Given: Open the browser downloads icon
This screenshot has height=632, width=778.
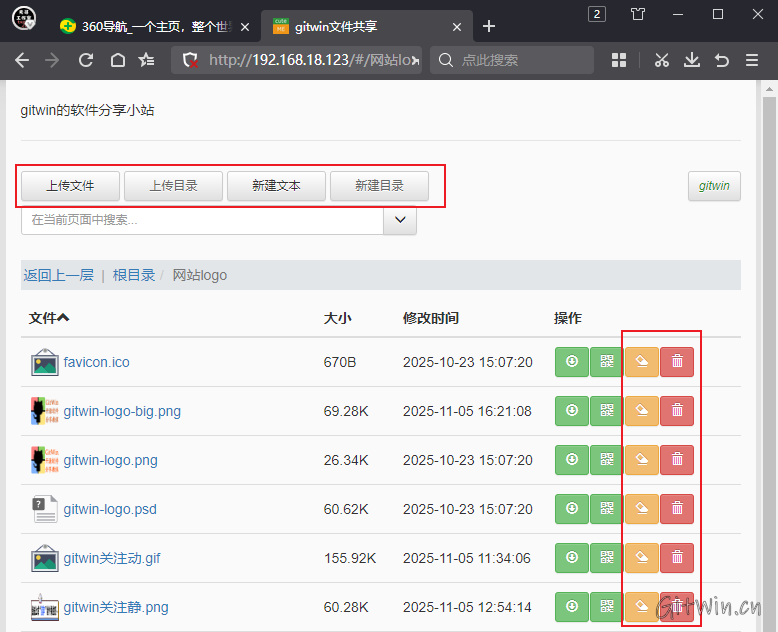Looking at the screenshot, I should tap(691, 60).
